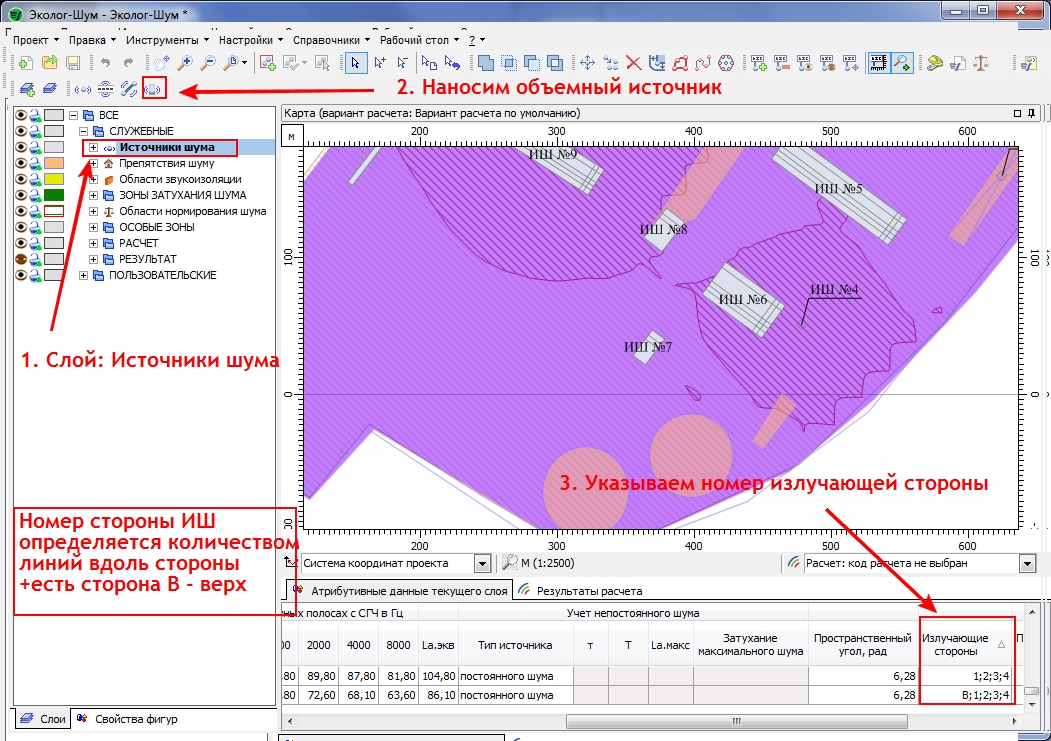Expand the ЗОНЫ ЗАТУХАНИЯ ШУМА tree node
1051x741 pixels.
click(93, 195)
